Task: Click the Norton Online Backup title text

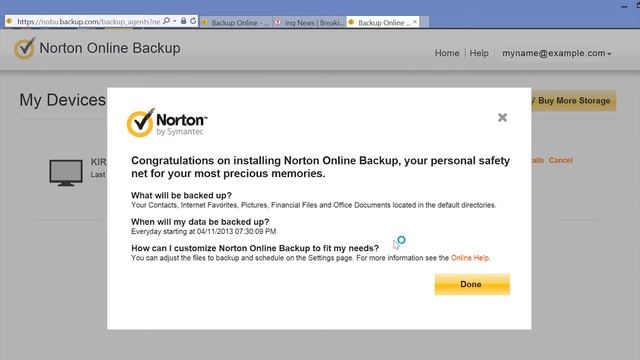Action: click(110, 48)
